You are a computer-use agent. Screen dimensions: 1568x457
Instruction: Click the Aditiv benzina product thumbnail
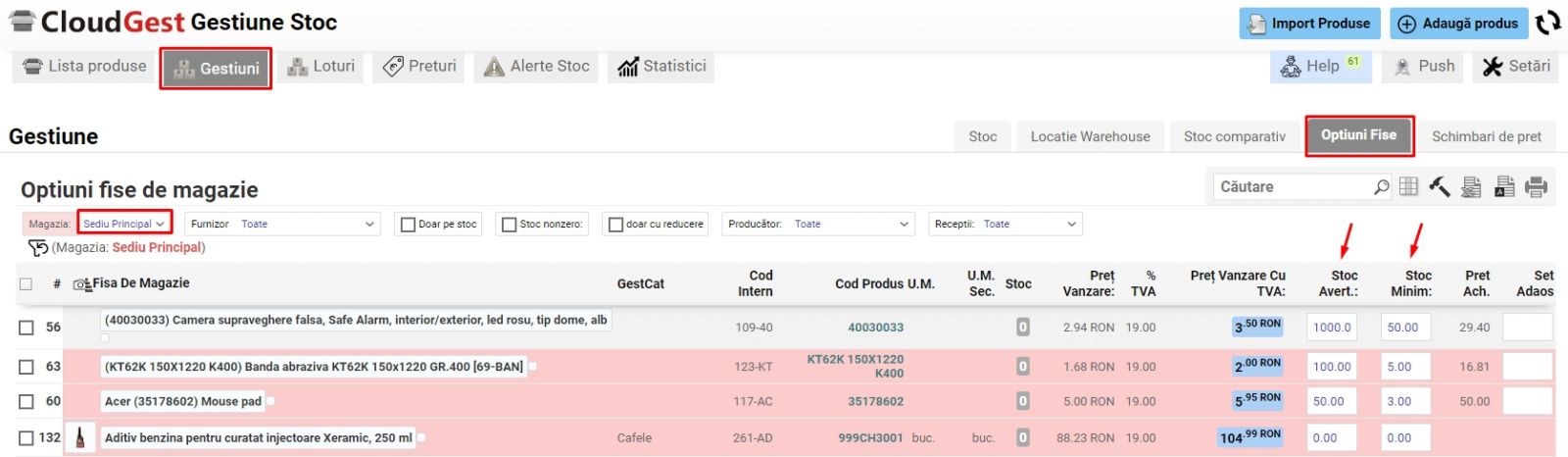(80, 437)
